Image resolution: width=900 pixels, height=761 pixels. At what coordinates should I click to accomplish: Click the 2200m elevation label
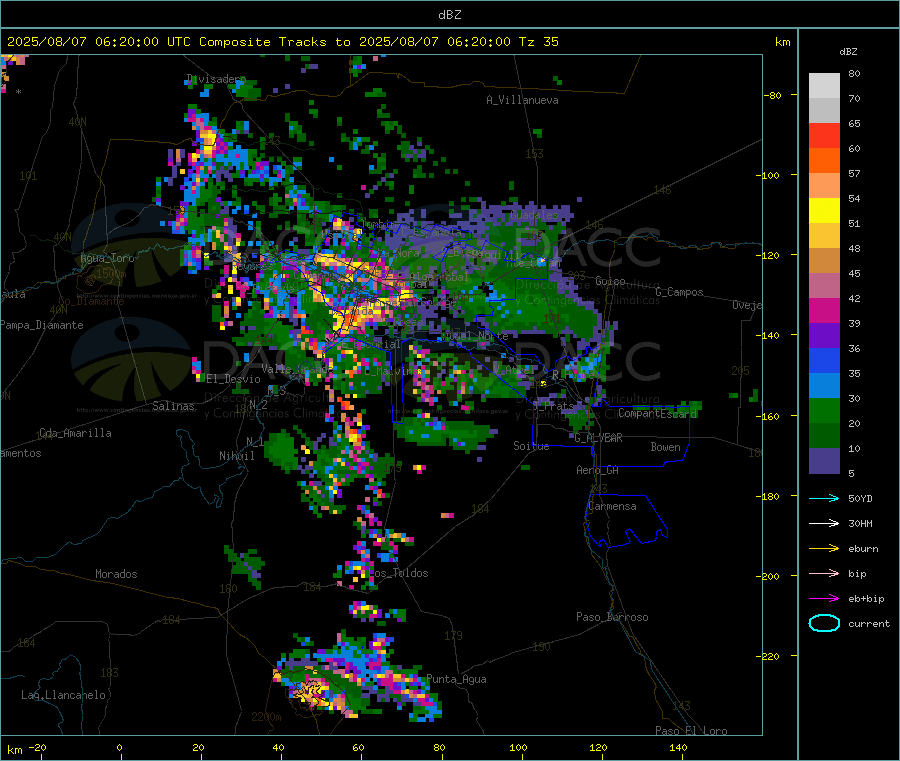pyautogui.click(x=266, y=717)
